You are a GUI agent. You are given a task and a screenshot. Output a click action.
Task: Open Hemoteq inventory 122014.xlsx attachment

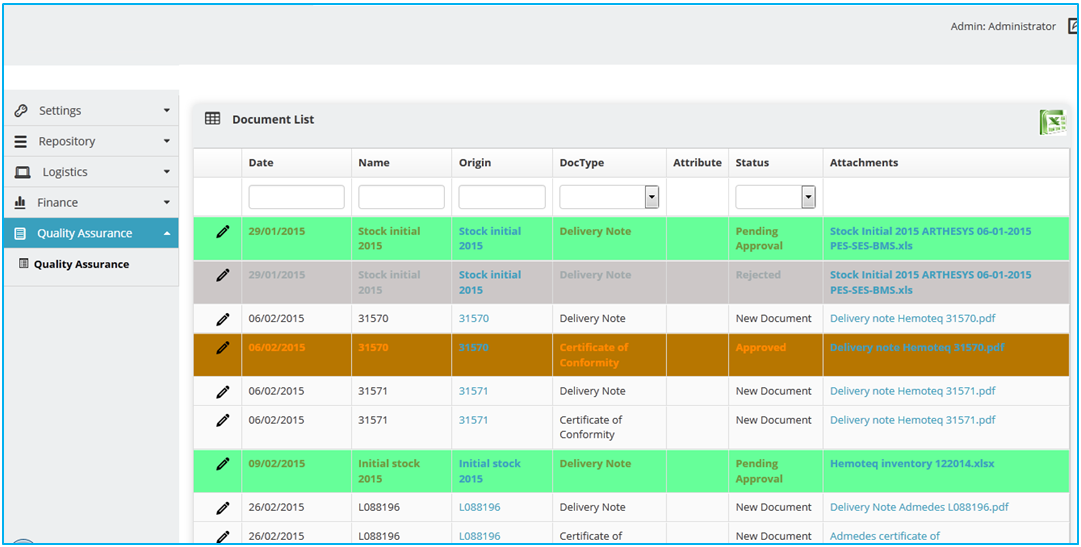[x=911, y=464]
